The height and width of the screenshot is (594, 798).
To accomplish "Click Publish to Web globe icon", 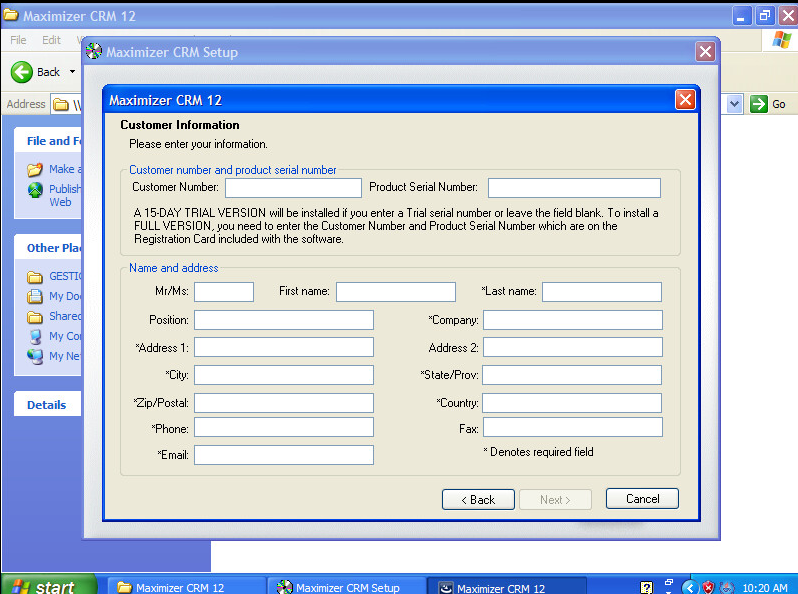I will [35, 190].
